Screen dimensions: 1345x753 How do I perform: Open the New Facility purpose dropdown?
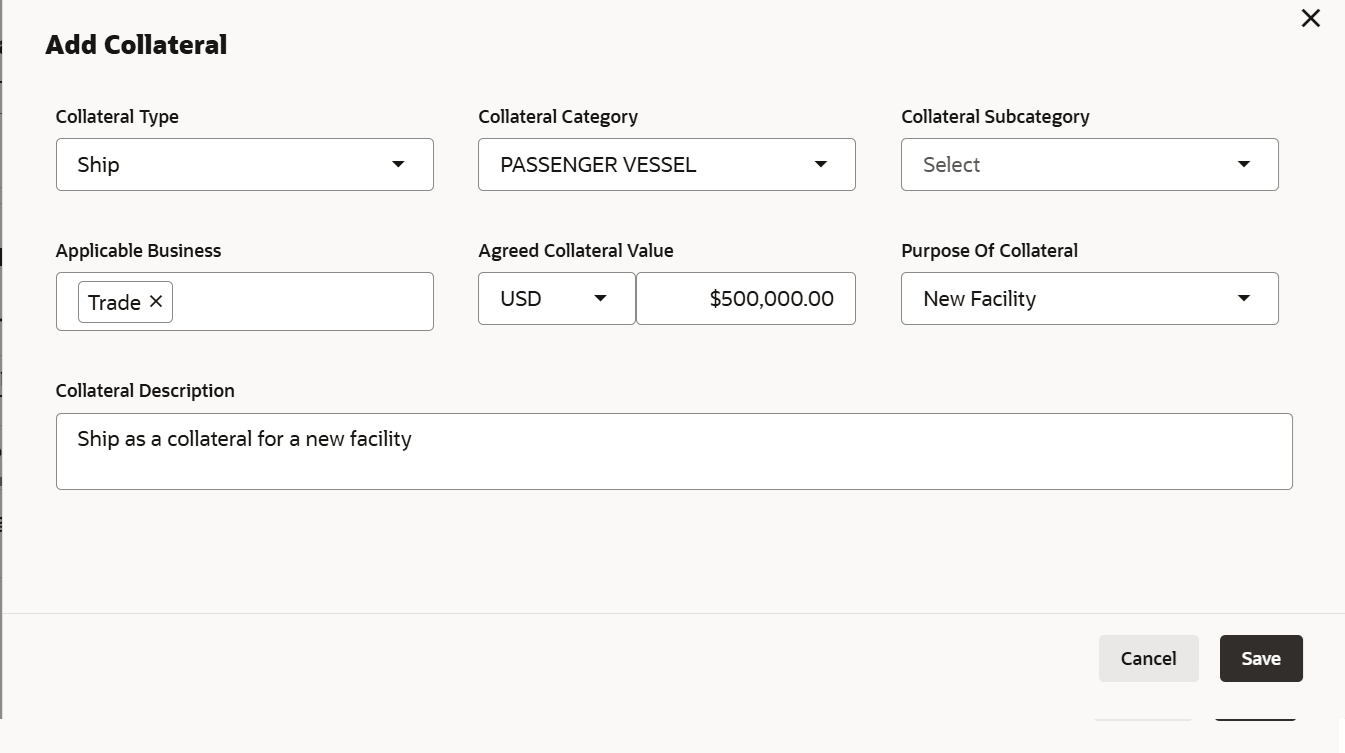pyautogui.click(x=1070, y=298)
